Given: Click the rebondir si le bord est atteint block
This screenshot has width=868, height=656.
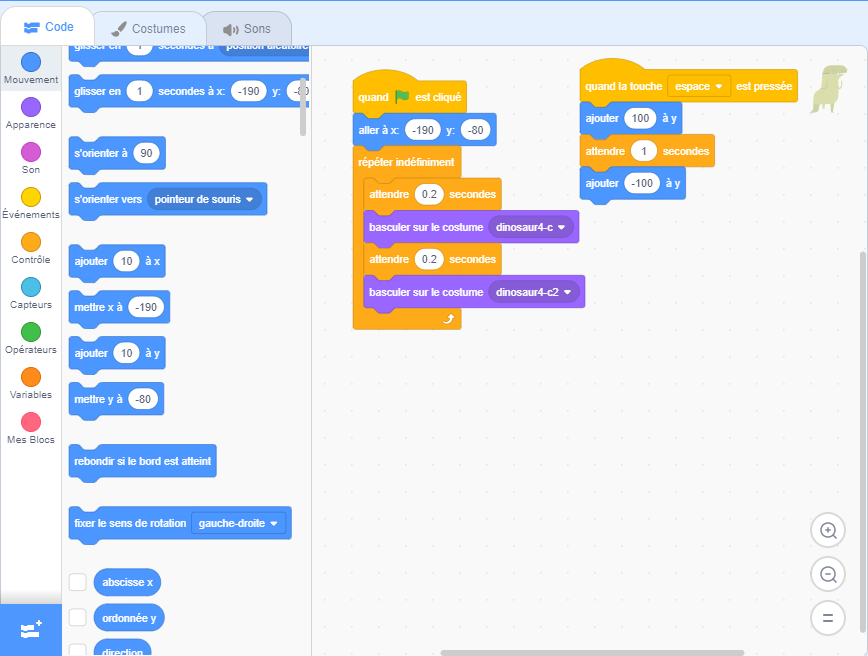Looking at the screenshot, I should coord(142,462).
